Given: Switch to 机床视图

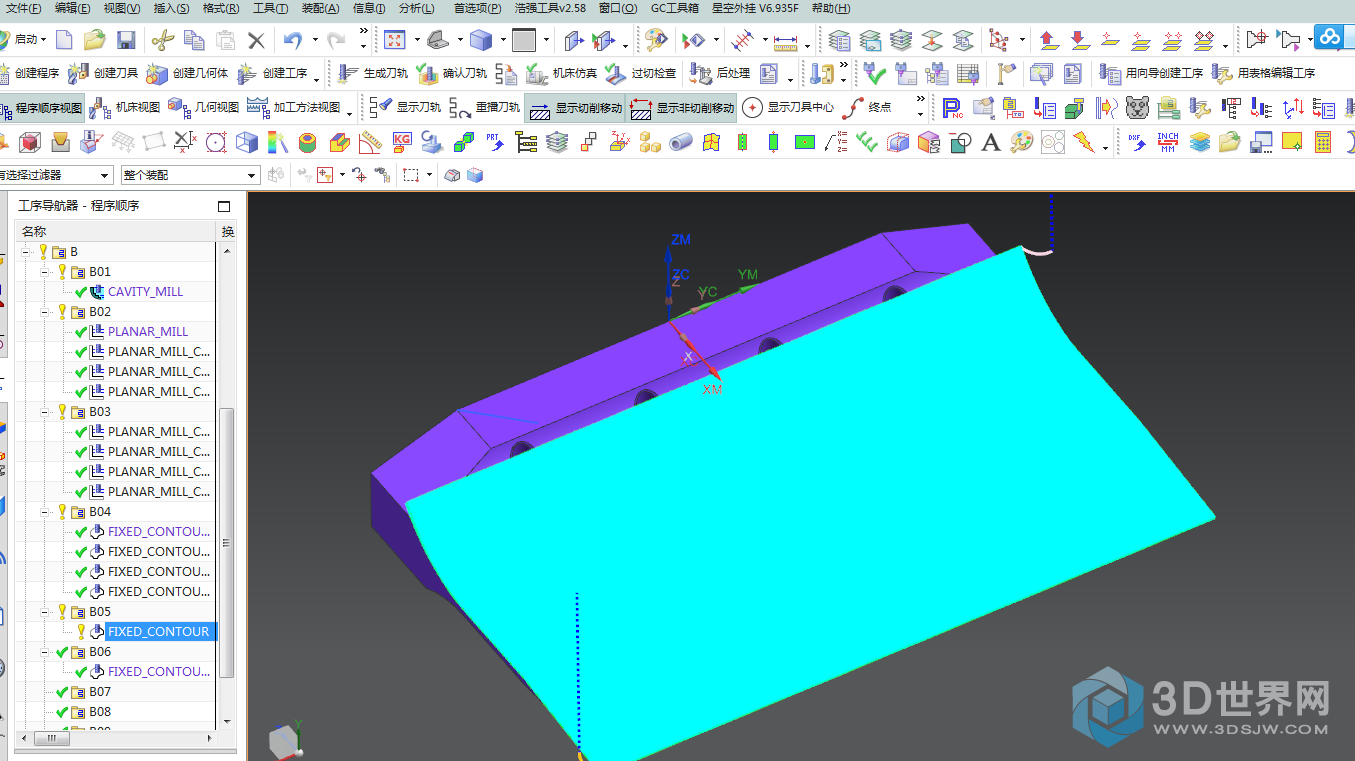Looking at the screenshot, I should 125,108.
